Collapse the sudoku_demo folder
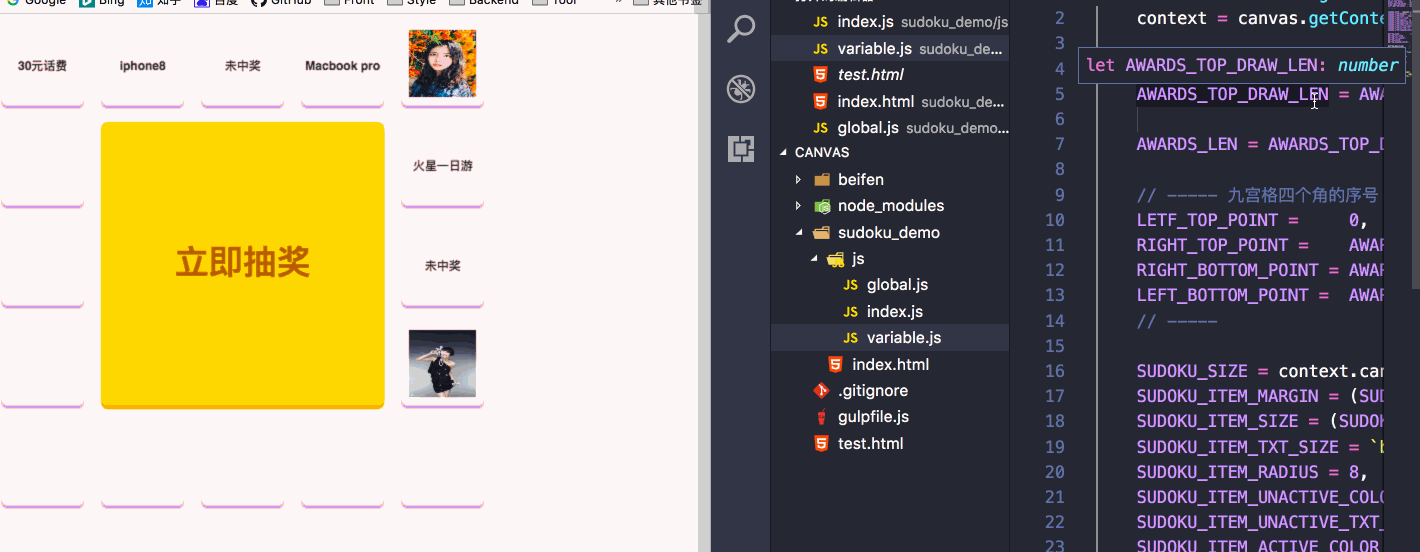 [890, 232]
